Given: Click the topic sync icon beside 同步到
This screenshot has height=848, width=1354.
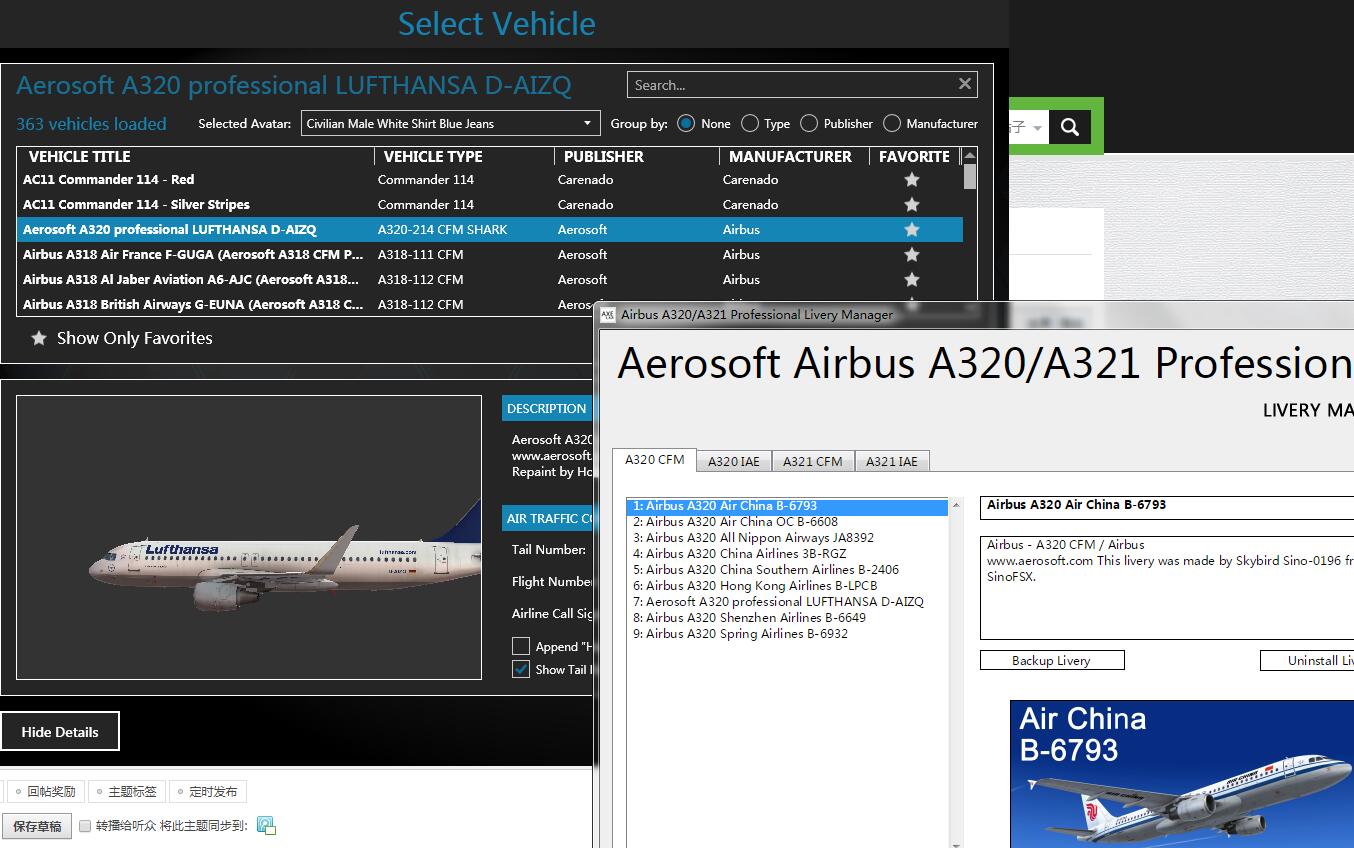Looking at the screenshot, I should pos(264,825).
